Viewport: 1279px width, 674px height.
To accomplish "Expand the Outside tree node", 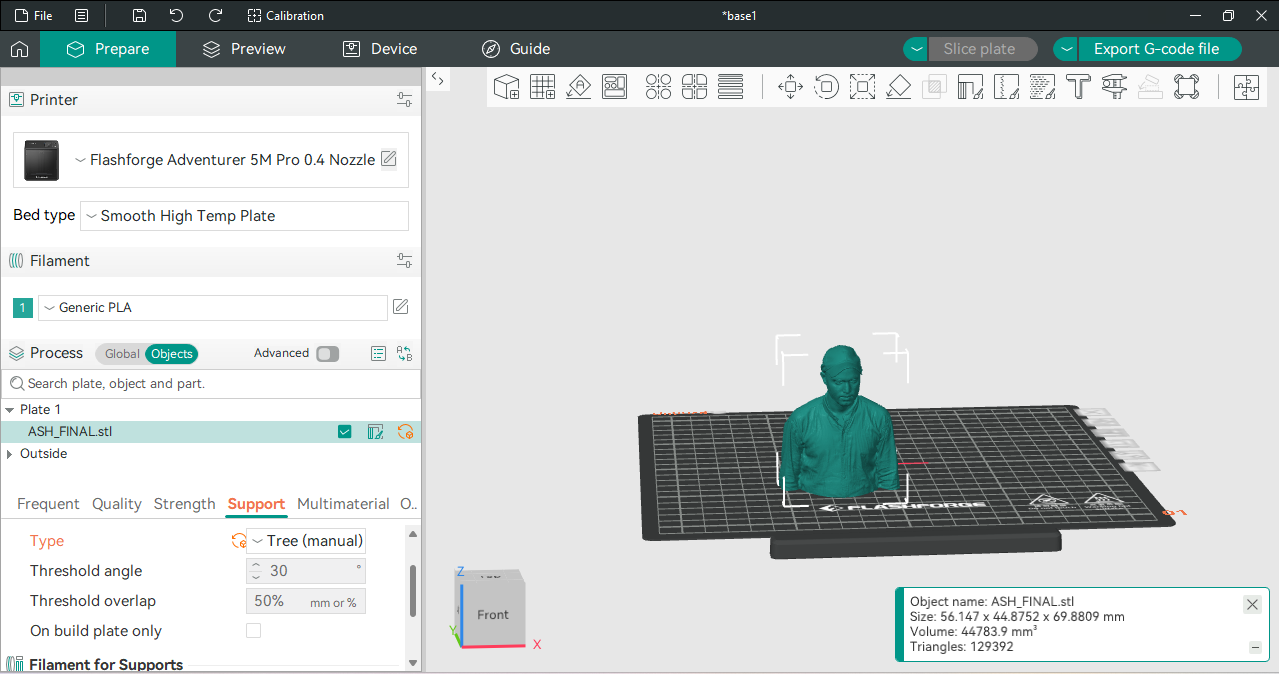I will coord(9,454).
